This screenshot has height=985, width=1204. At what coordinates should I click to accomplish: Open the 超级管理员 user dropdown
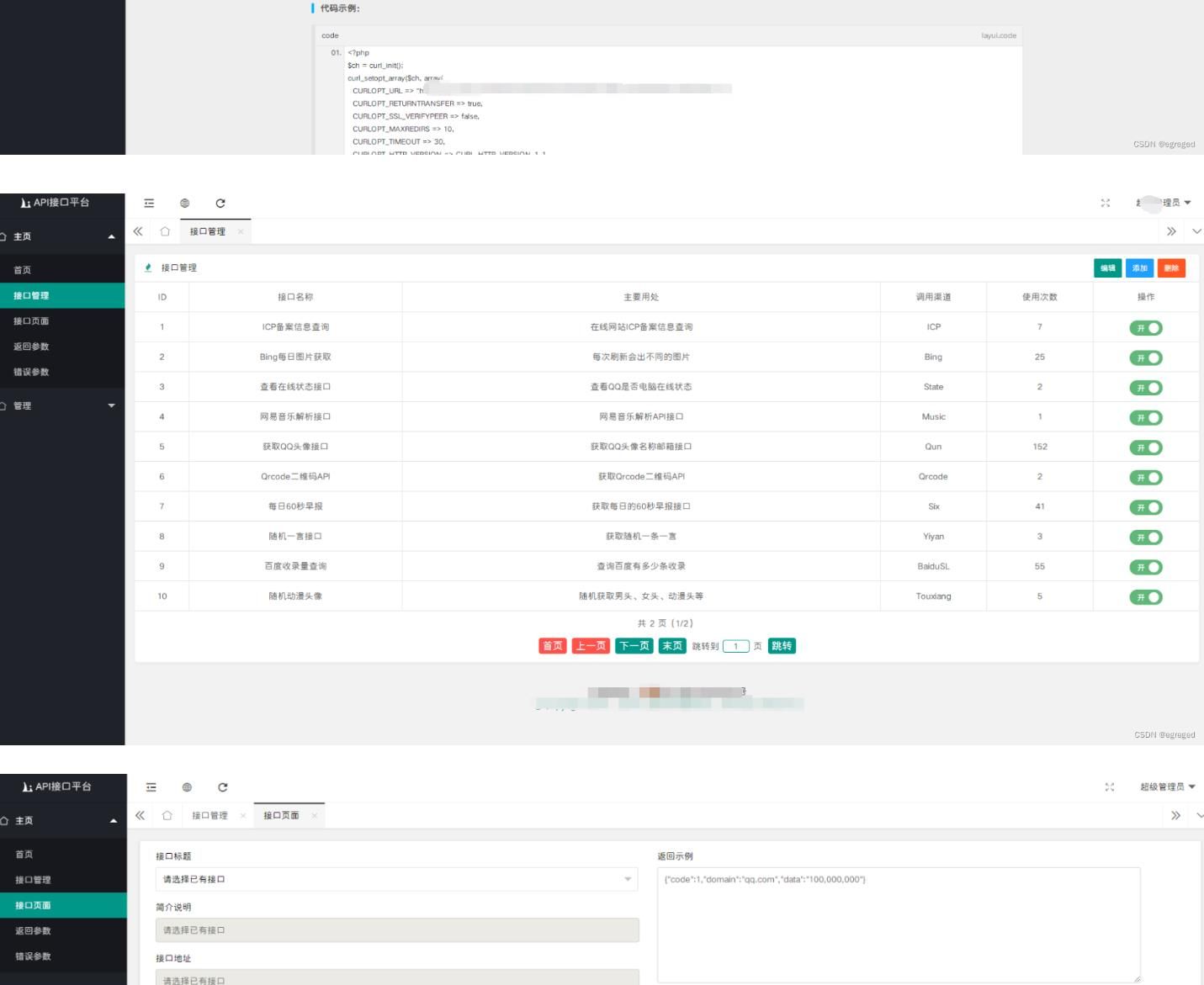(1166, 787)
